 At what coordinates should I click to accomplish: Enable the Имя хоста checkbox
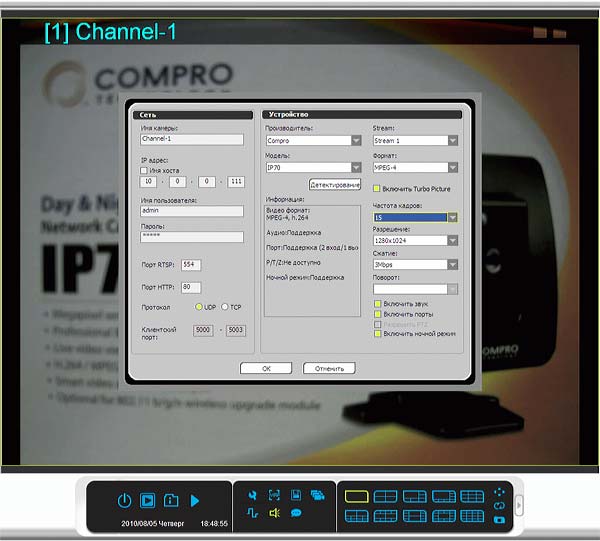(x=144, y=171)
